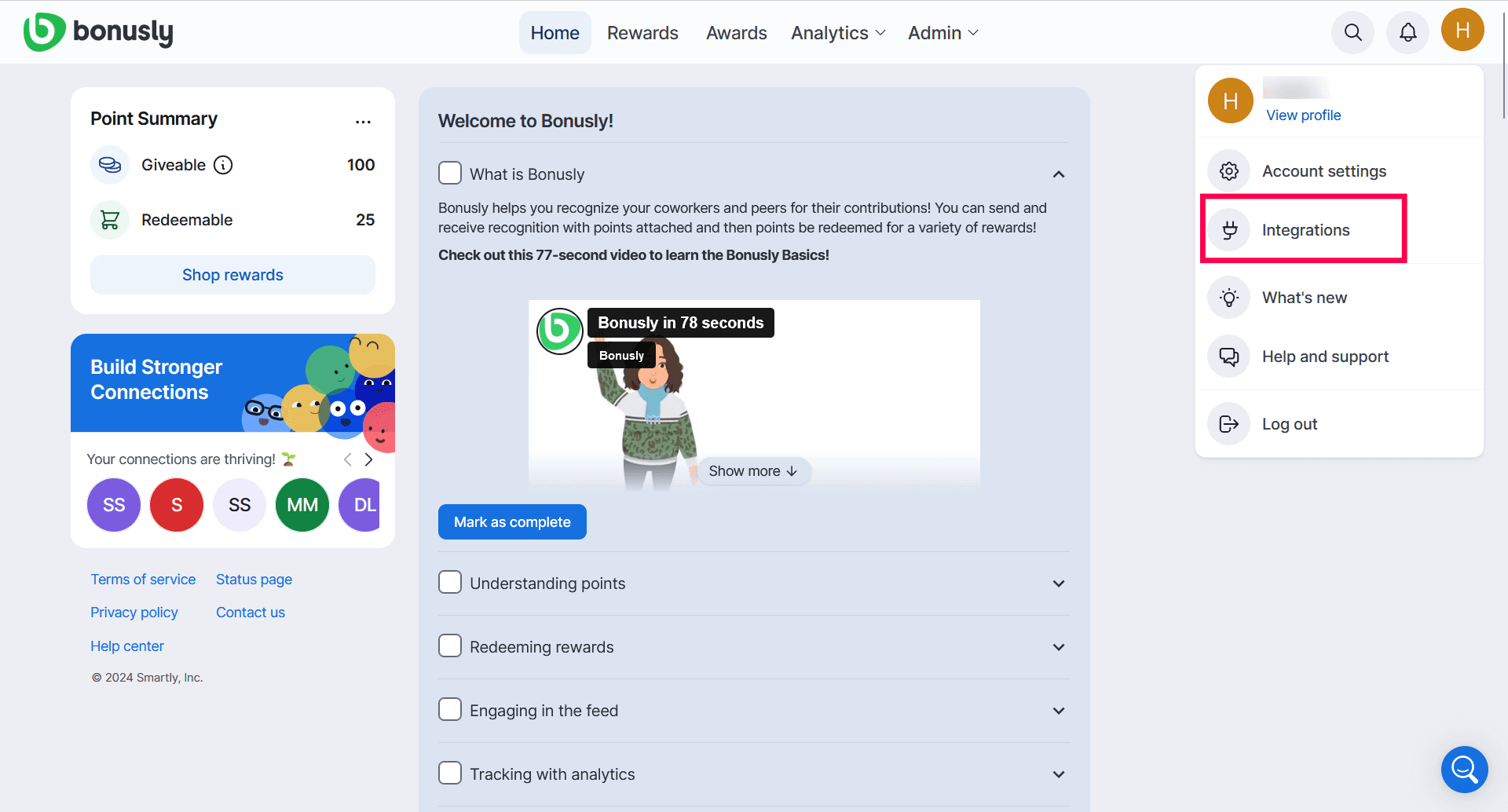Open the Admin dropdown menu
This screenshot has height=812, width=1508.
point(943,33)
